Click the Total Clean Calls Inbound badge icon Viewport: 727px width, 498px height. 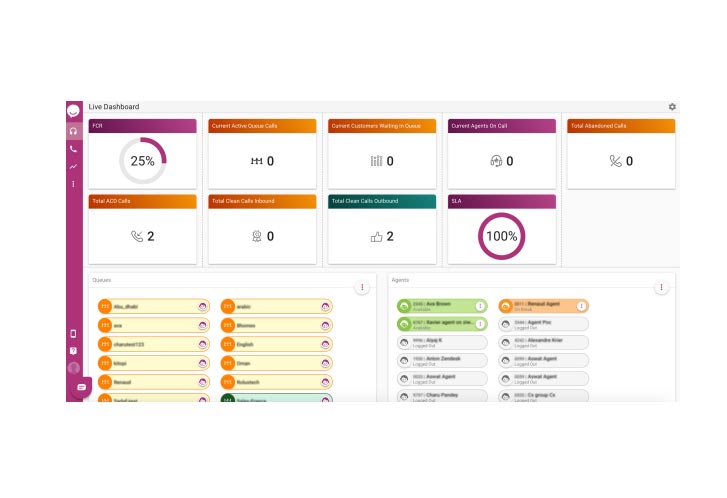pos(256,236)
